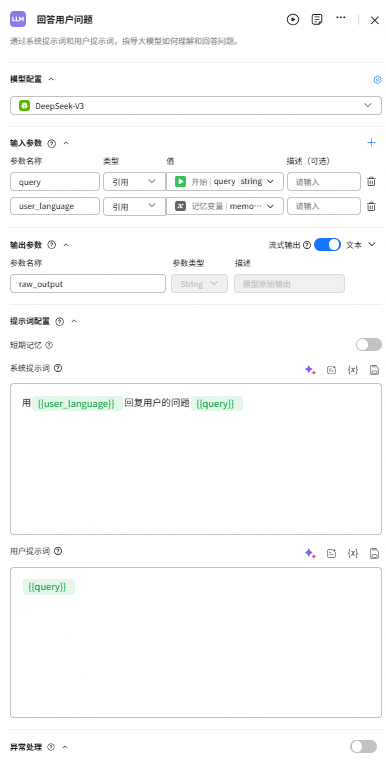The image size is (386, 760).
Task: Click description field for query row
Action: (324, 182)
